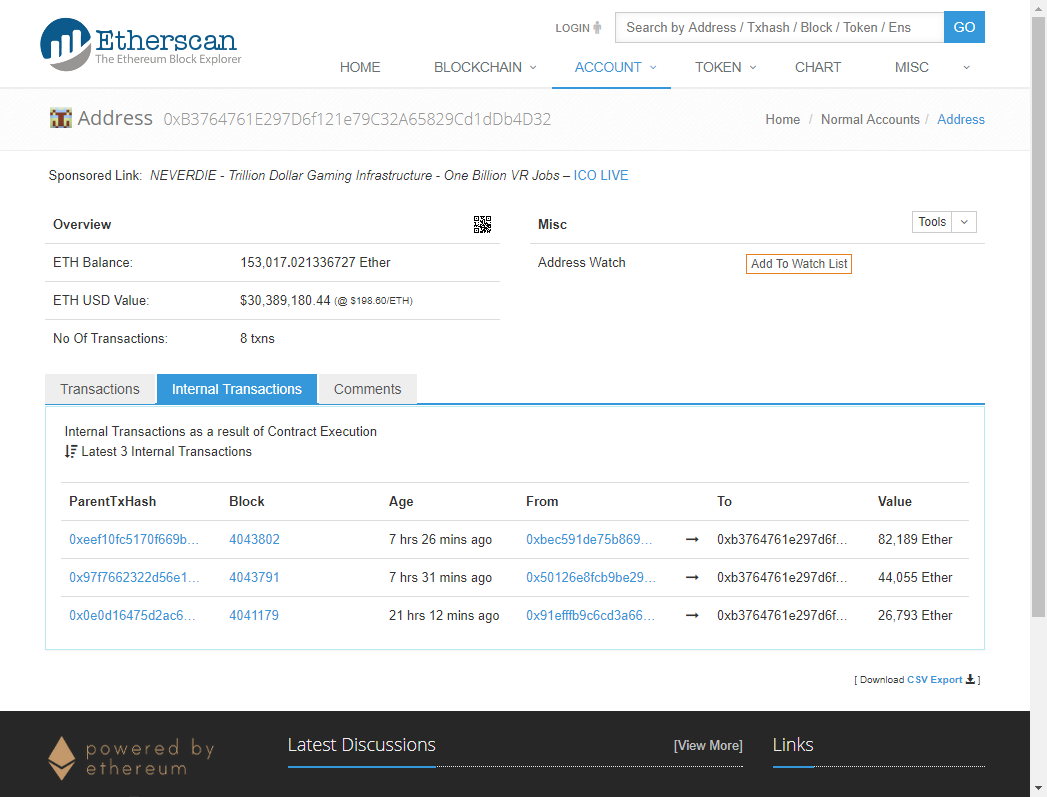Click the address identicon next to Address heading
The height and width of the screenshot is (797, 1047).
click(60, 118)
